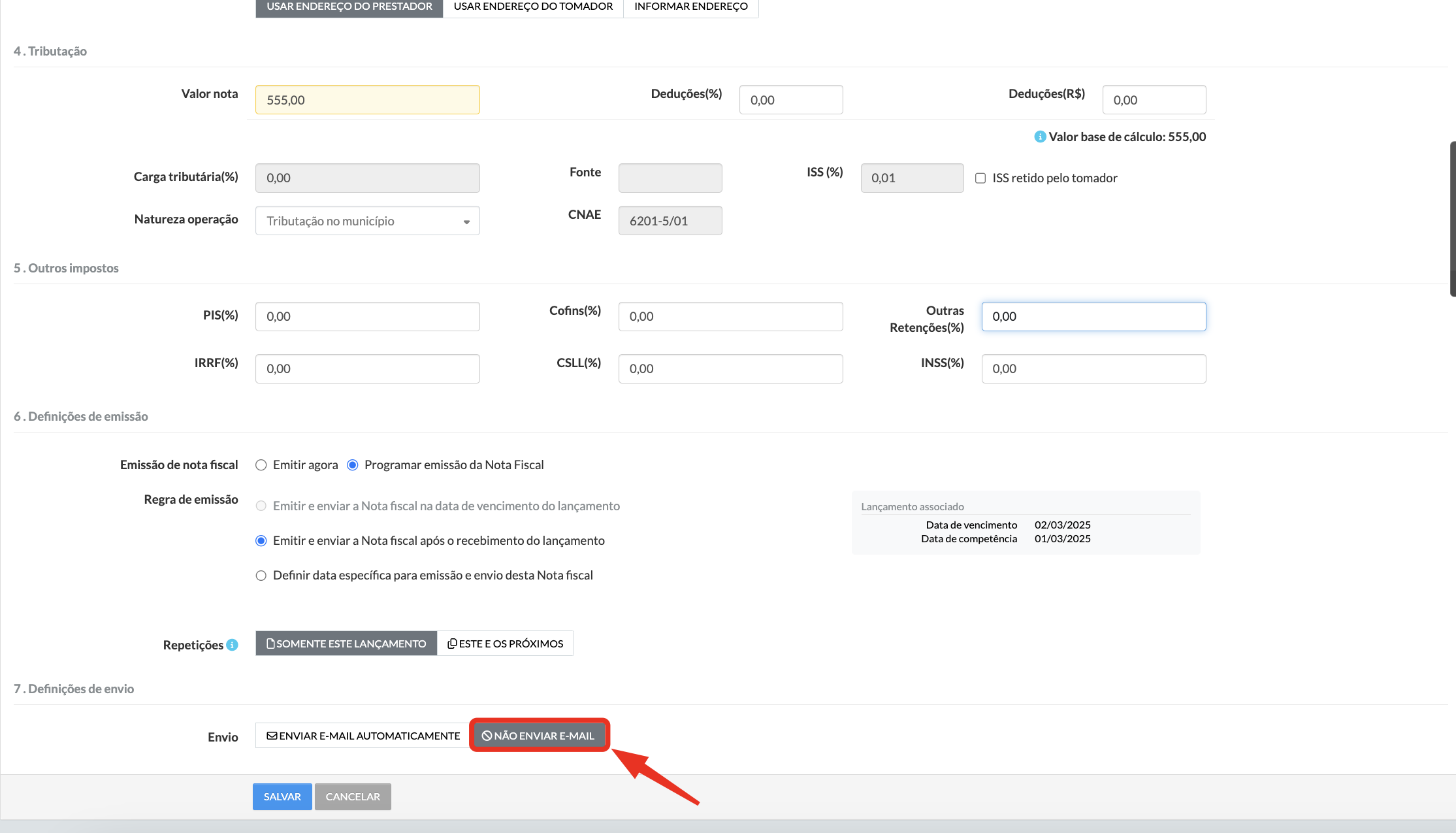
Task: Enable ISS retido pelo tomador checkbox
Action: tap(980, 178)
